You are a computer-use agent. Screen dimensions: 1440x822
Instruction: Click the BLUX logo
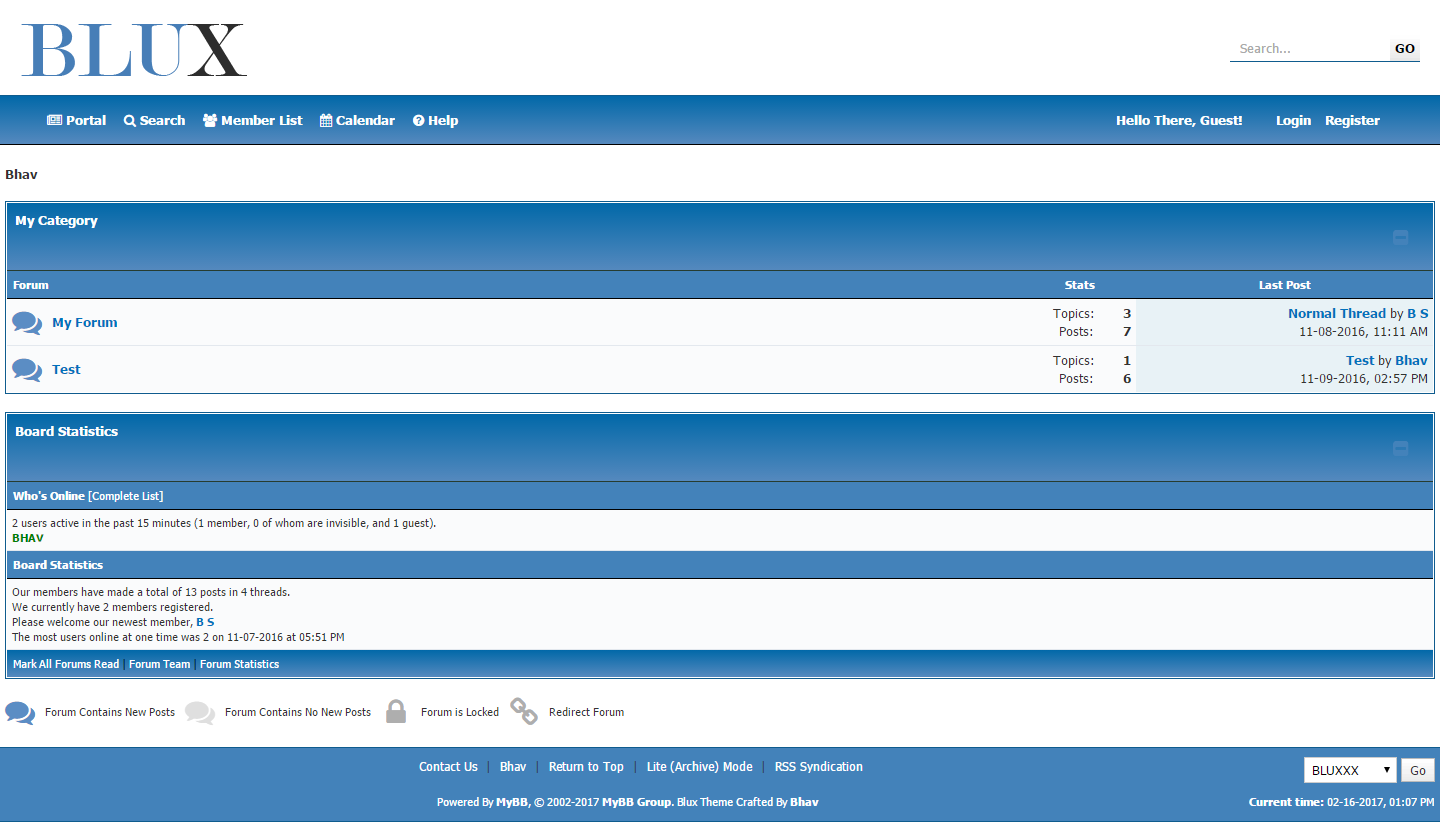point(134,50)
